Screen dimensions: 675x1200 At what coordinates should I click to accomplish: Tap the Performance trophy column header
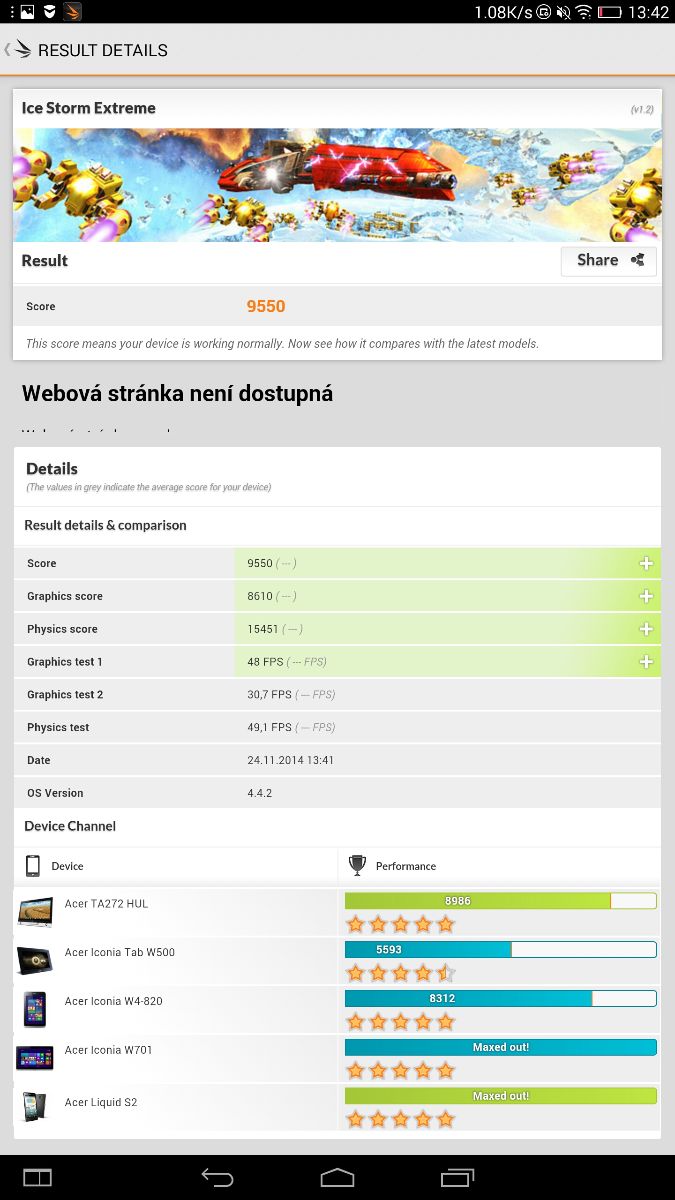click(393, 866)
